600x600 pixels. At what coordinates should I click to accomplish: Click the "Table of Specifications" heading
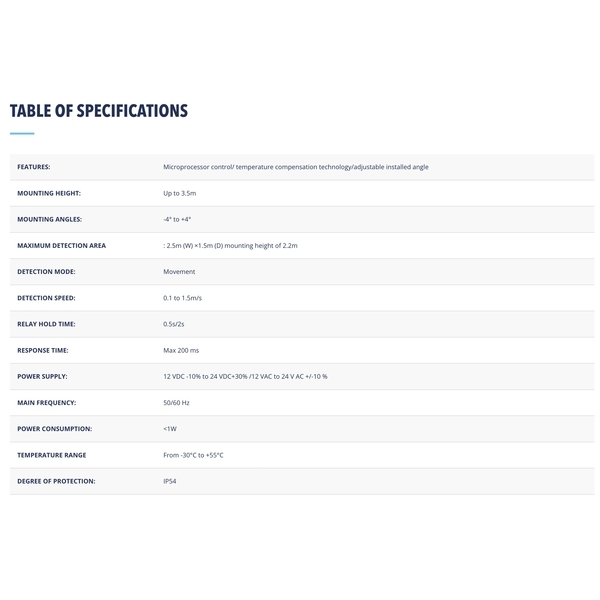tap(99, 110)
